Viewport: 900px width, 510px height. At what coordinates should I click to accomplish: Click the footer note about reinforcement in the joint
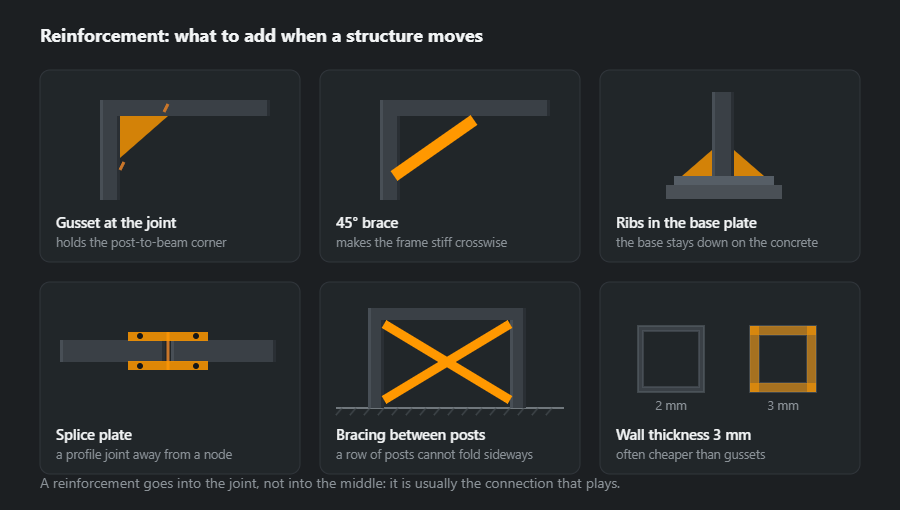(x=330, y=484)
